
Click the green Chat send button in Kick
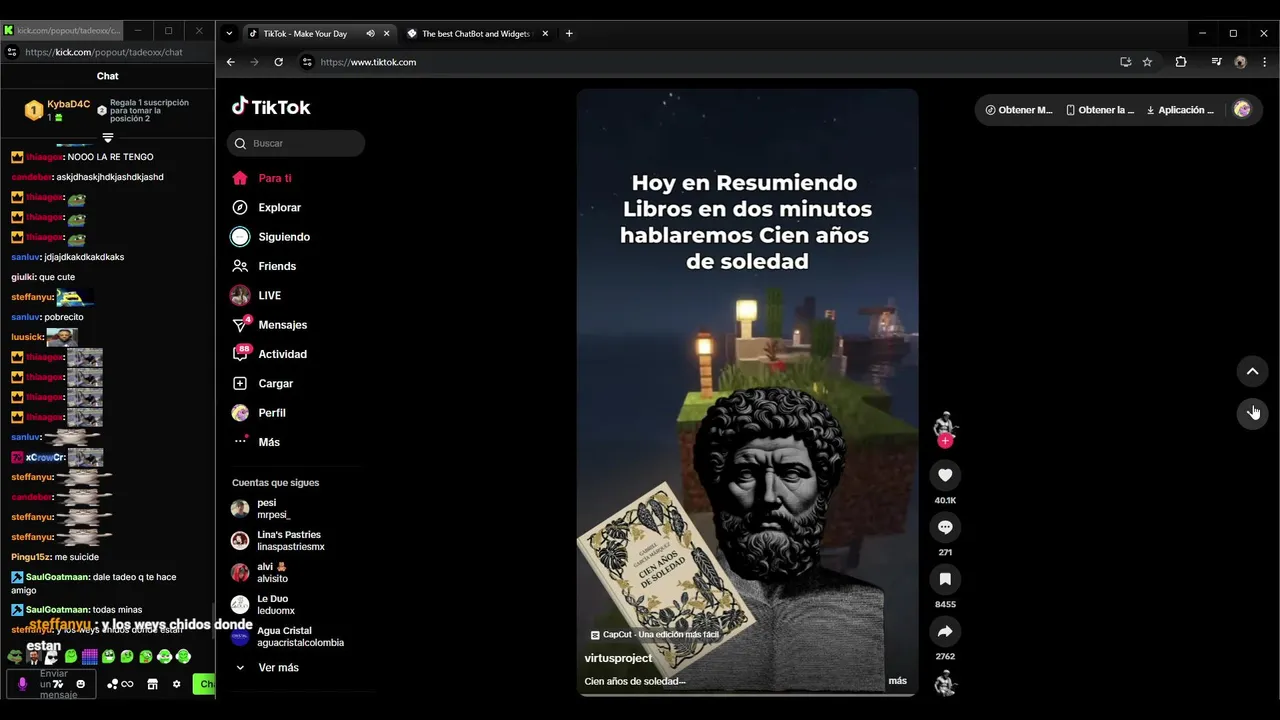pos(204,684)
